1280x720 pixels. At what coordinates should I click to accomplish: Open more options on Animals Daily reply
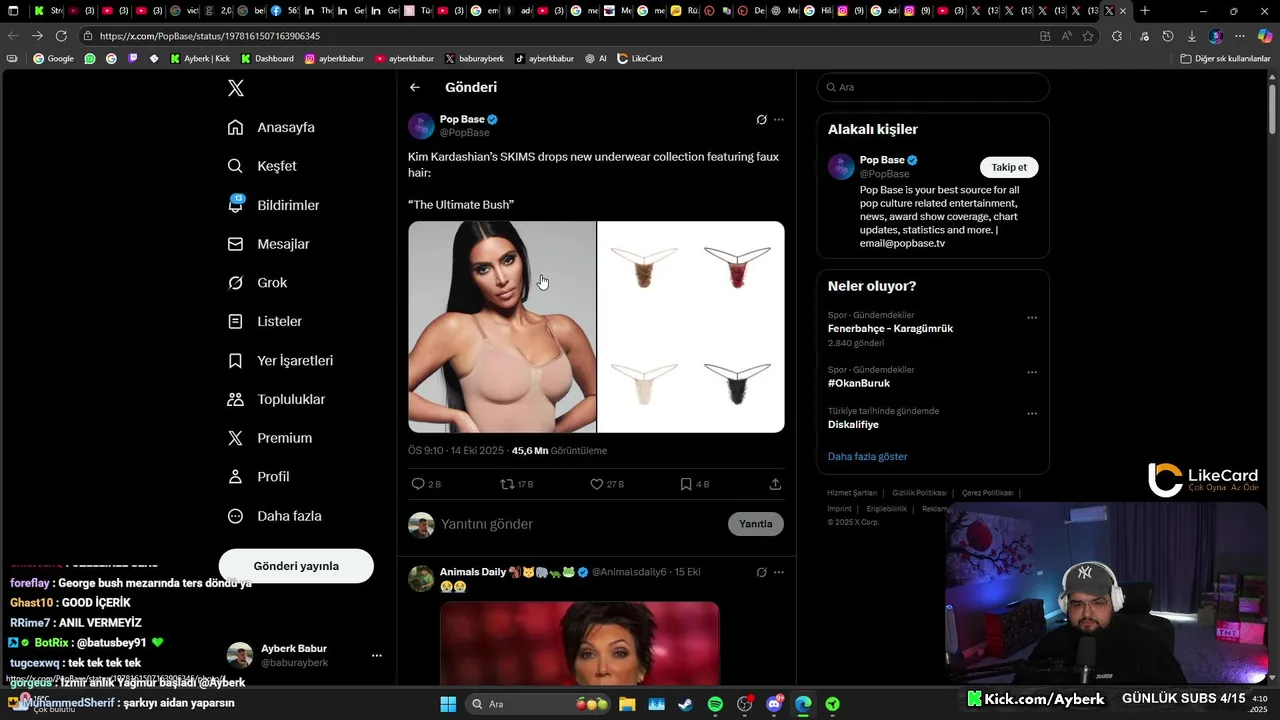pyautogui.click(x=779, y=572)
